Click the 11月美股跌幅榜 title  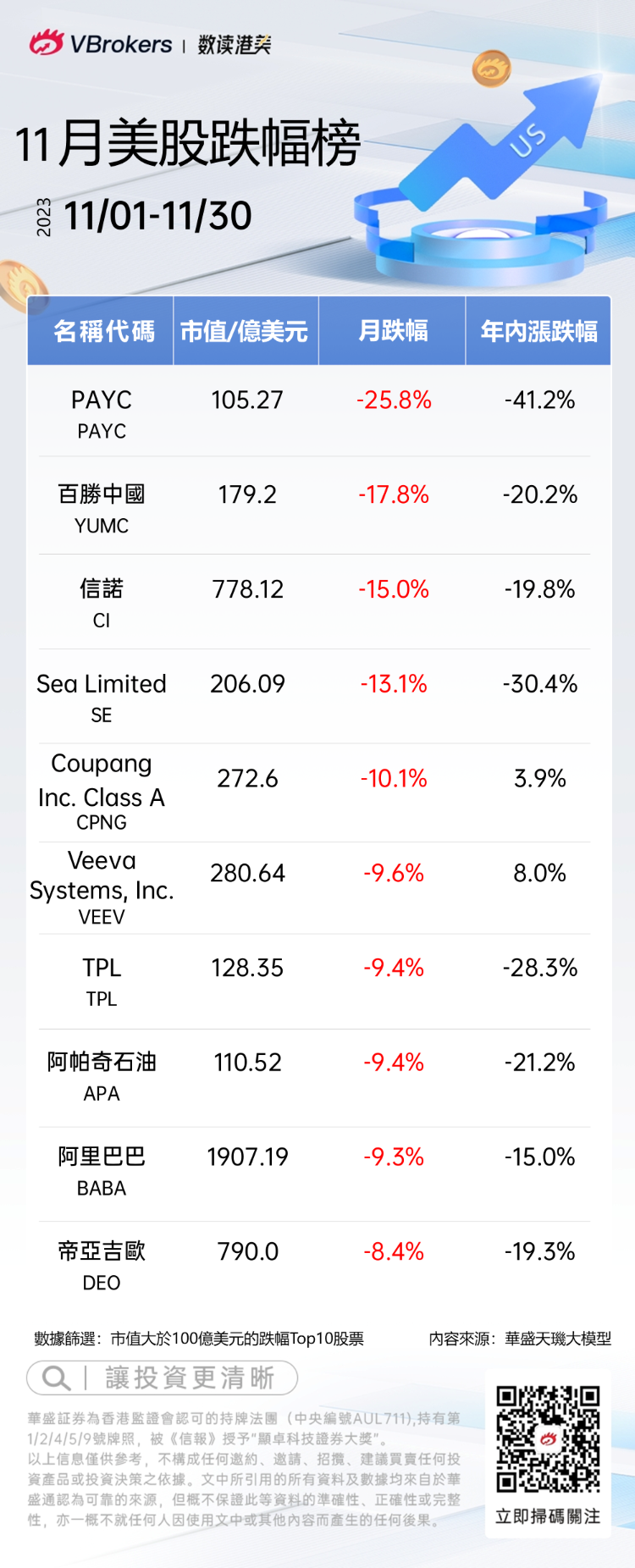pyautogui.click(x=188, y=143)
